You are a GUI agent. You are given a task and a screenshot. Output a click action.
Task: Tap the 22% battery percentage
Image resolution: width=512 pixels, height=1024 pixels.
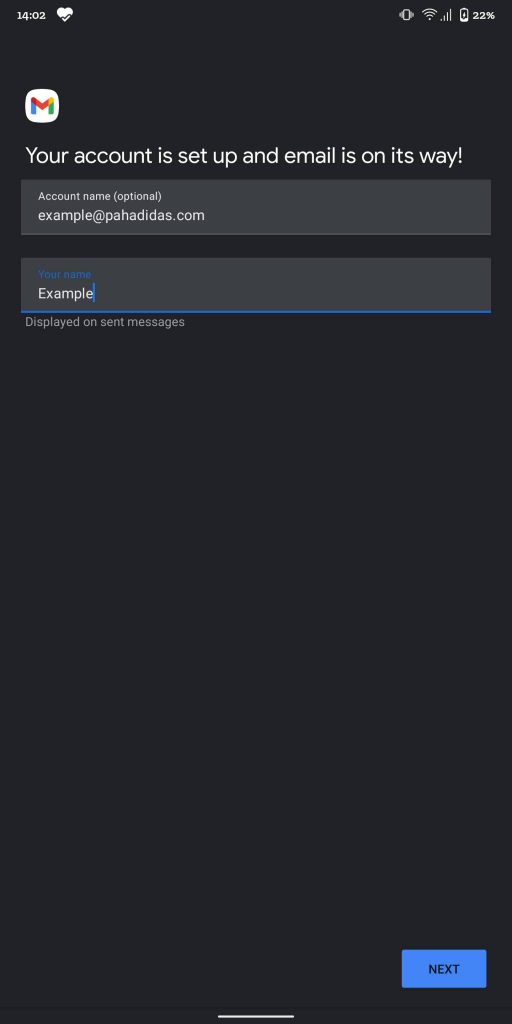click(484, 15)
